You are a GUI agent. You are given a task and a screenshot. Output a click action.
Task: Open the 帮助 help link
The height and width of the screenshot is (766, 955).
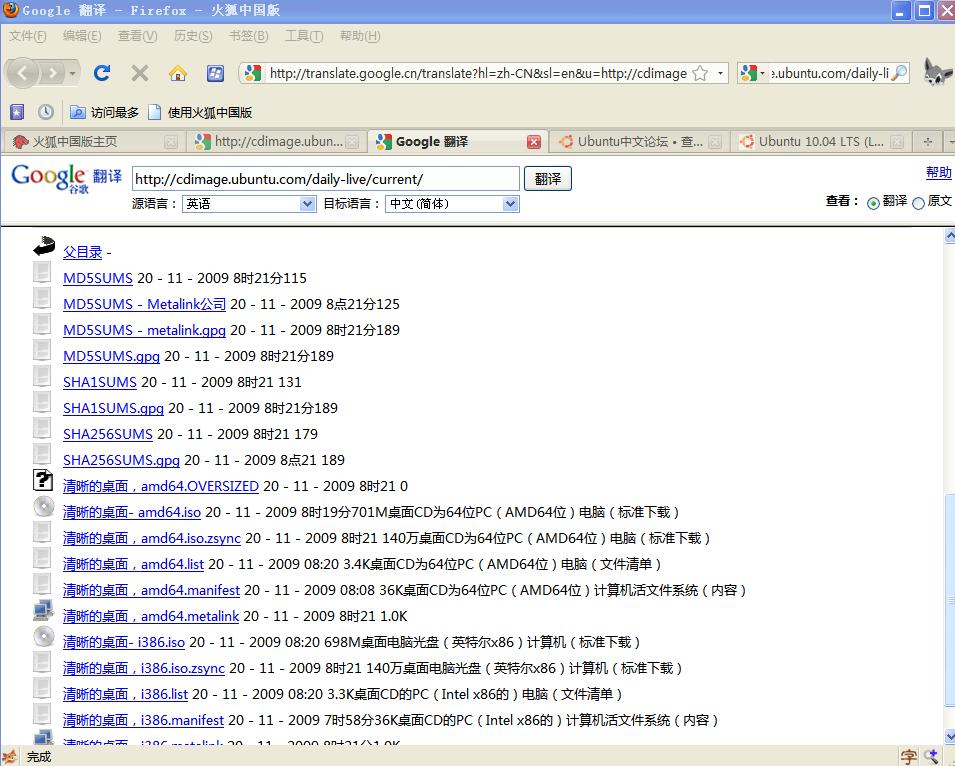938,172
